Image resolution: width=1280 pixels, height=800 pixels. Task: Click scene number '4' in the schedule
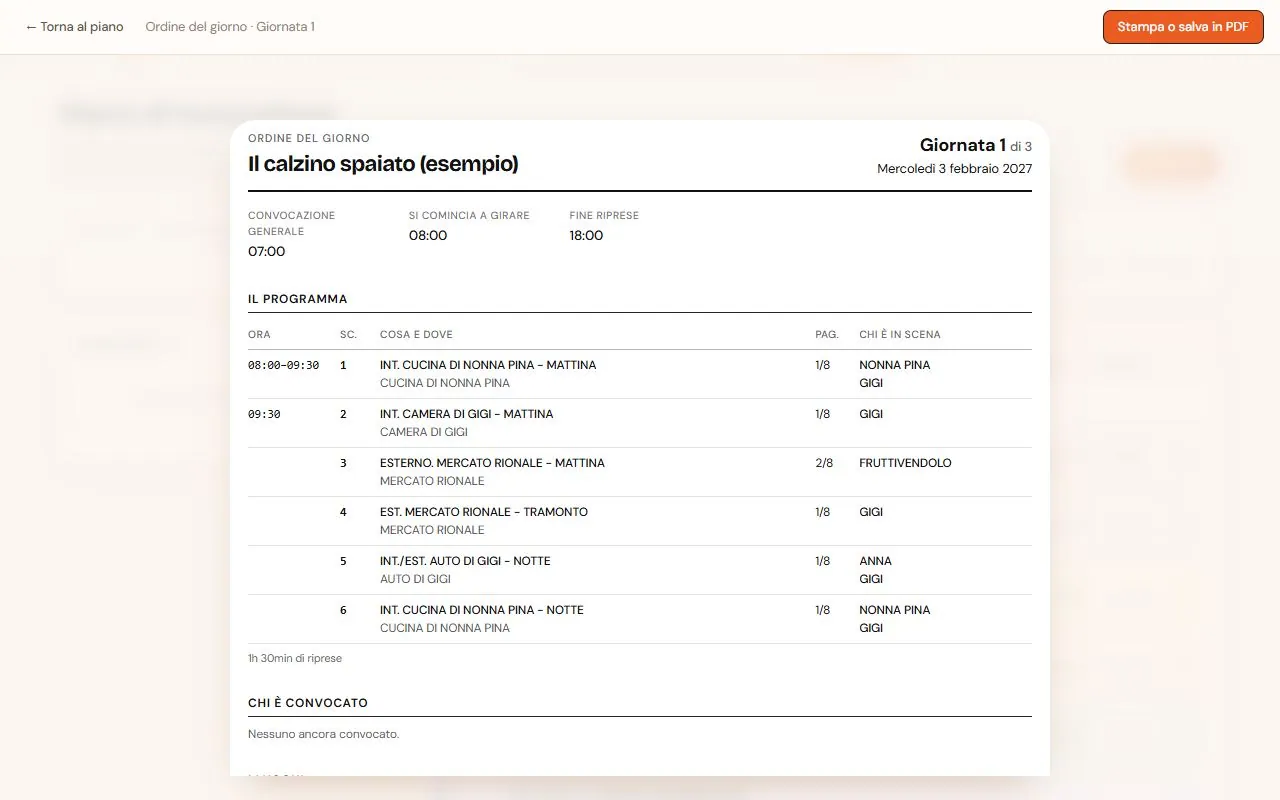343,512
